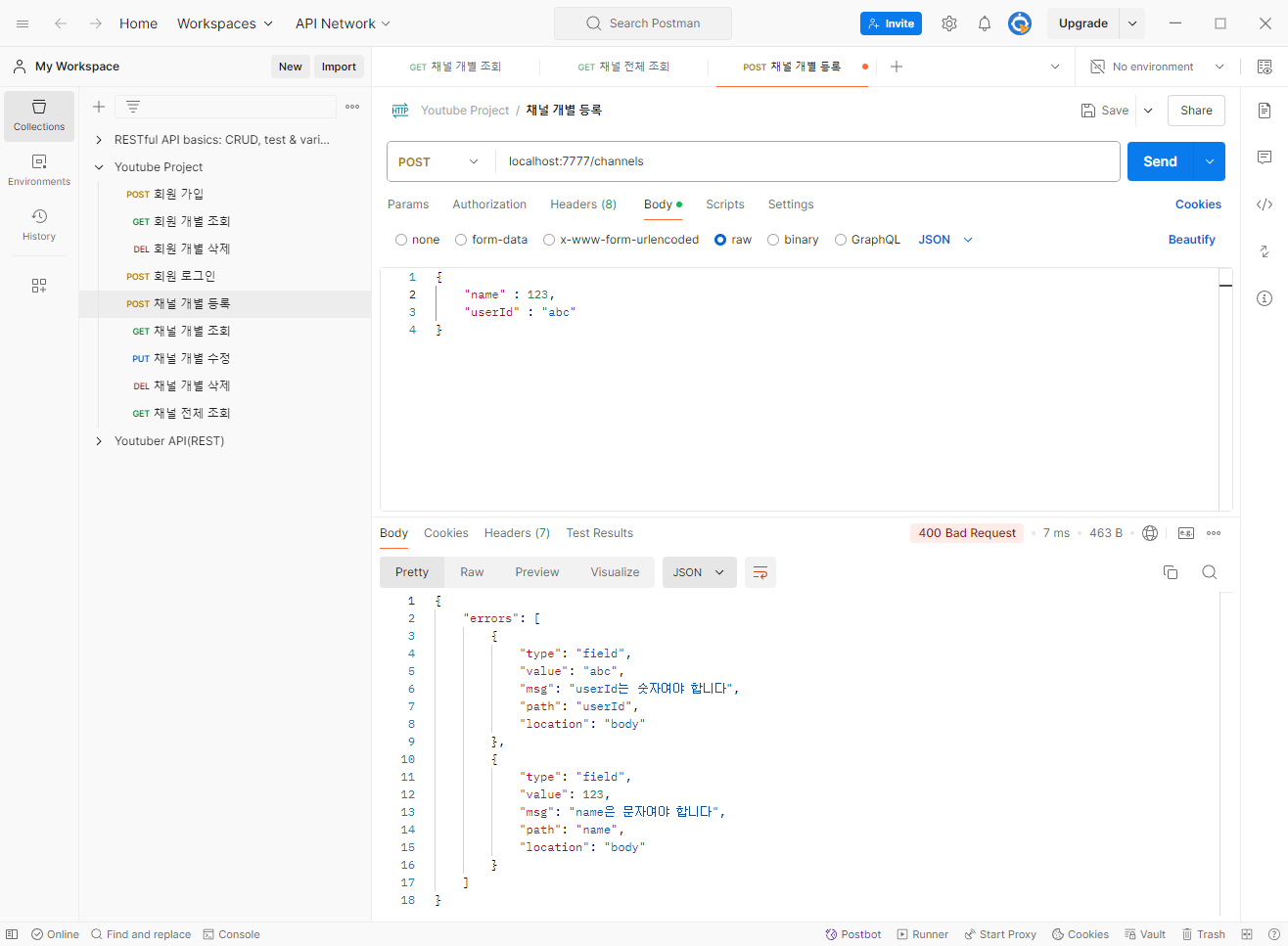Go forward with the right arrow icon
1288x946 pixels.
click(x=96, y=23)
